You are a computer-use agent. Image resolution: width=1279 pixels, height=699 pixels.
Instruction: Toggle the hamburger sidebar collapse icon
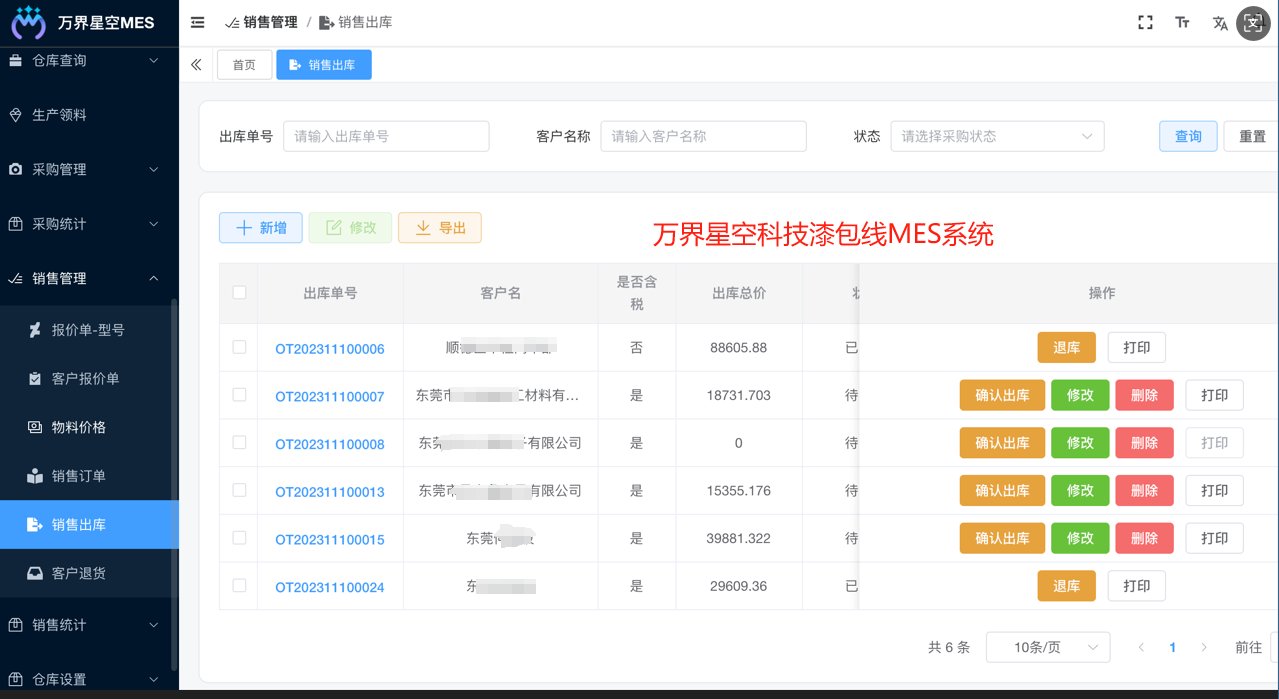(x=197, y=22)
